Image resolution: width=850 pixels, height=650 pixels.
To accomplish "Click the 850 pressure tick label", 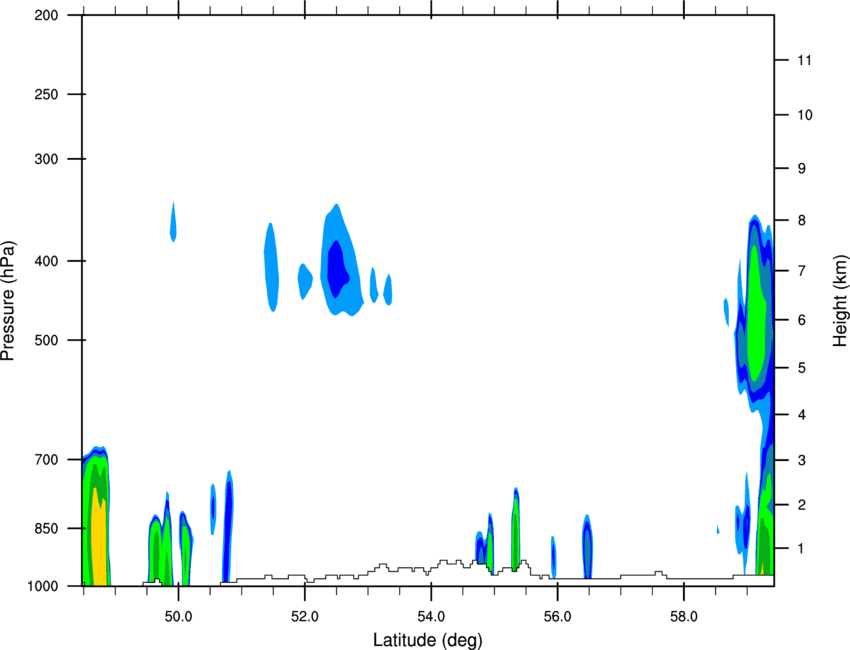I will click(x=46, y=528).
